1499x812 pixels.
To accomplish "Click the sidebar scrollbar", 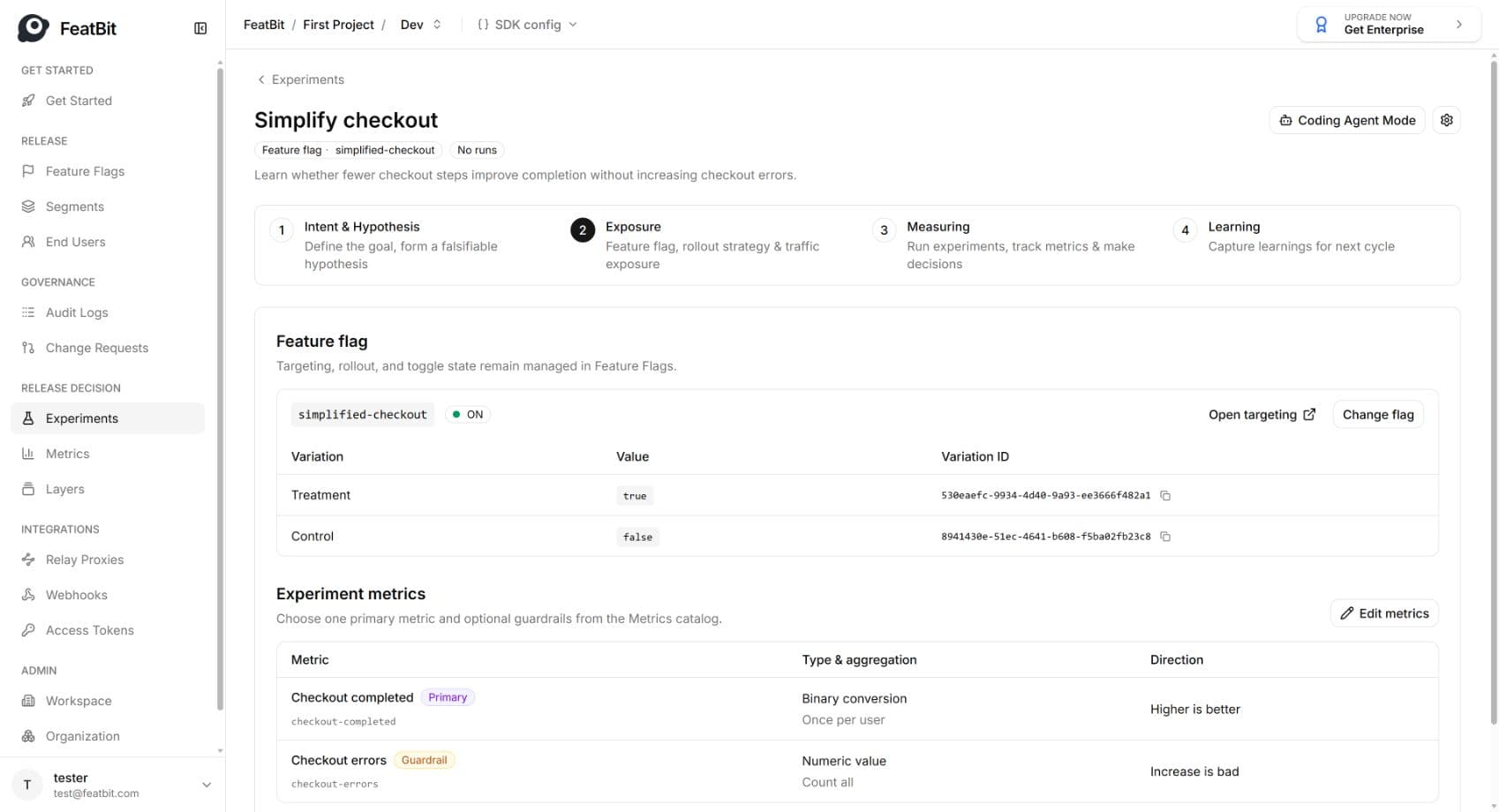I will [x=220, y=388].
